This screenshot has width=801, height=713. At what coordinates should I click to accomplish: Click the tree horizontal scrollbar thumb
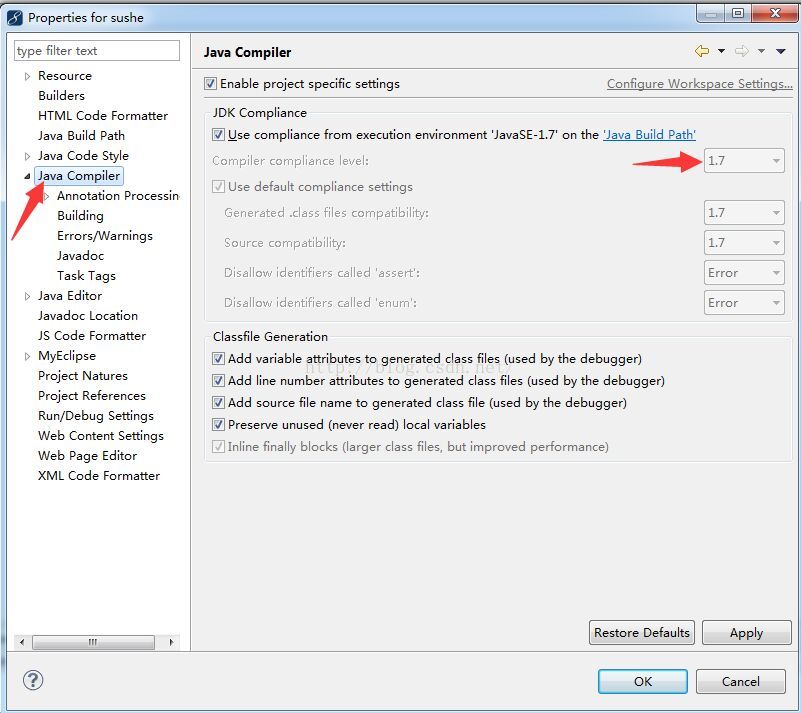(93, 642)
